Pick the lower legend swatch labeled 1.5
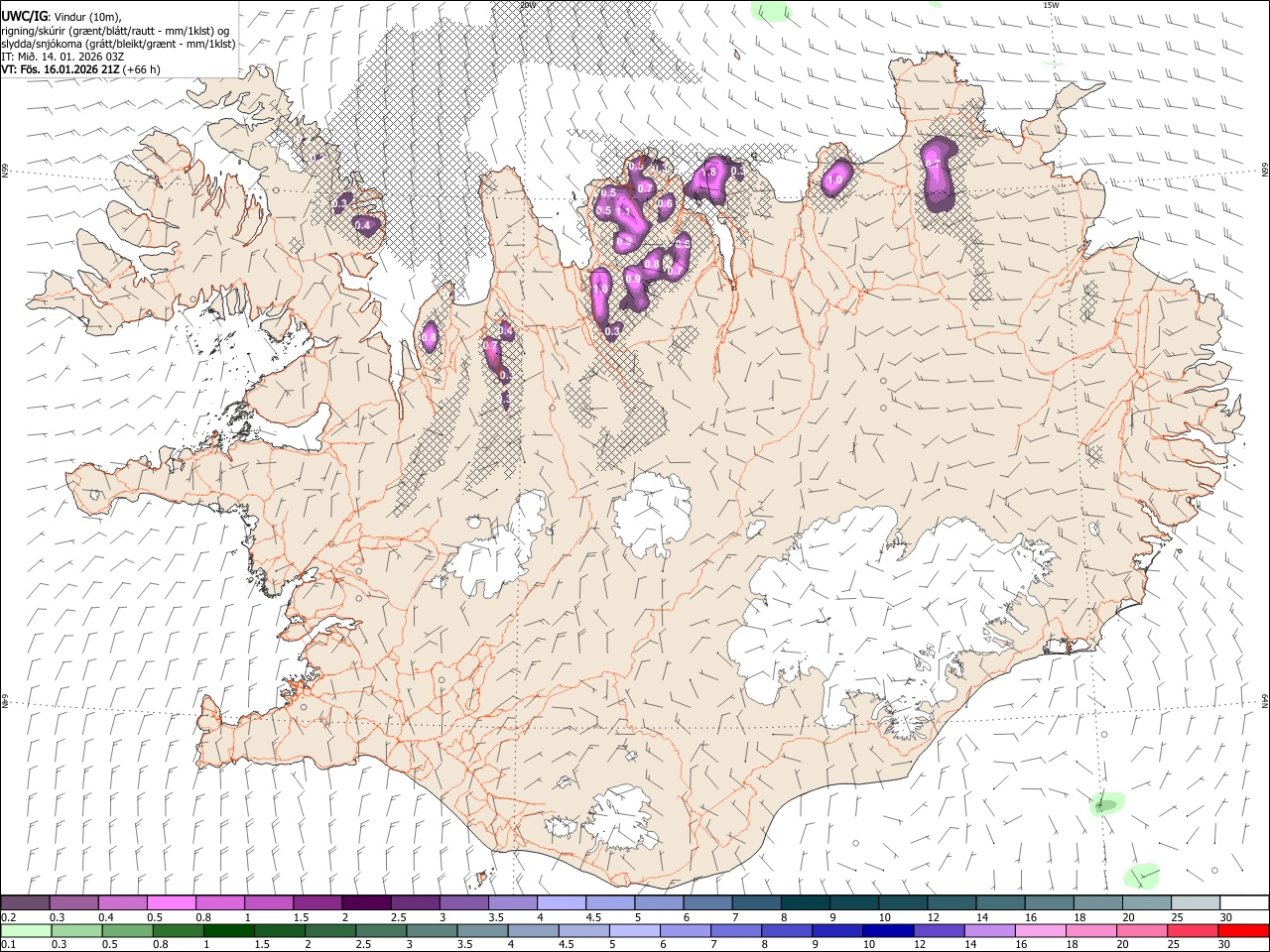Image resolution: width=1270 pixels, height=952 pixels. point(280,931)
